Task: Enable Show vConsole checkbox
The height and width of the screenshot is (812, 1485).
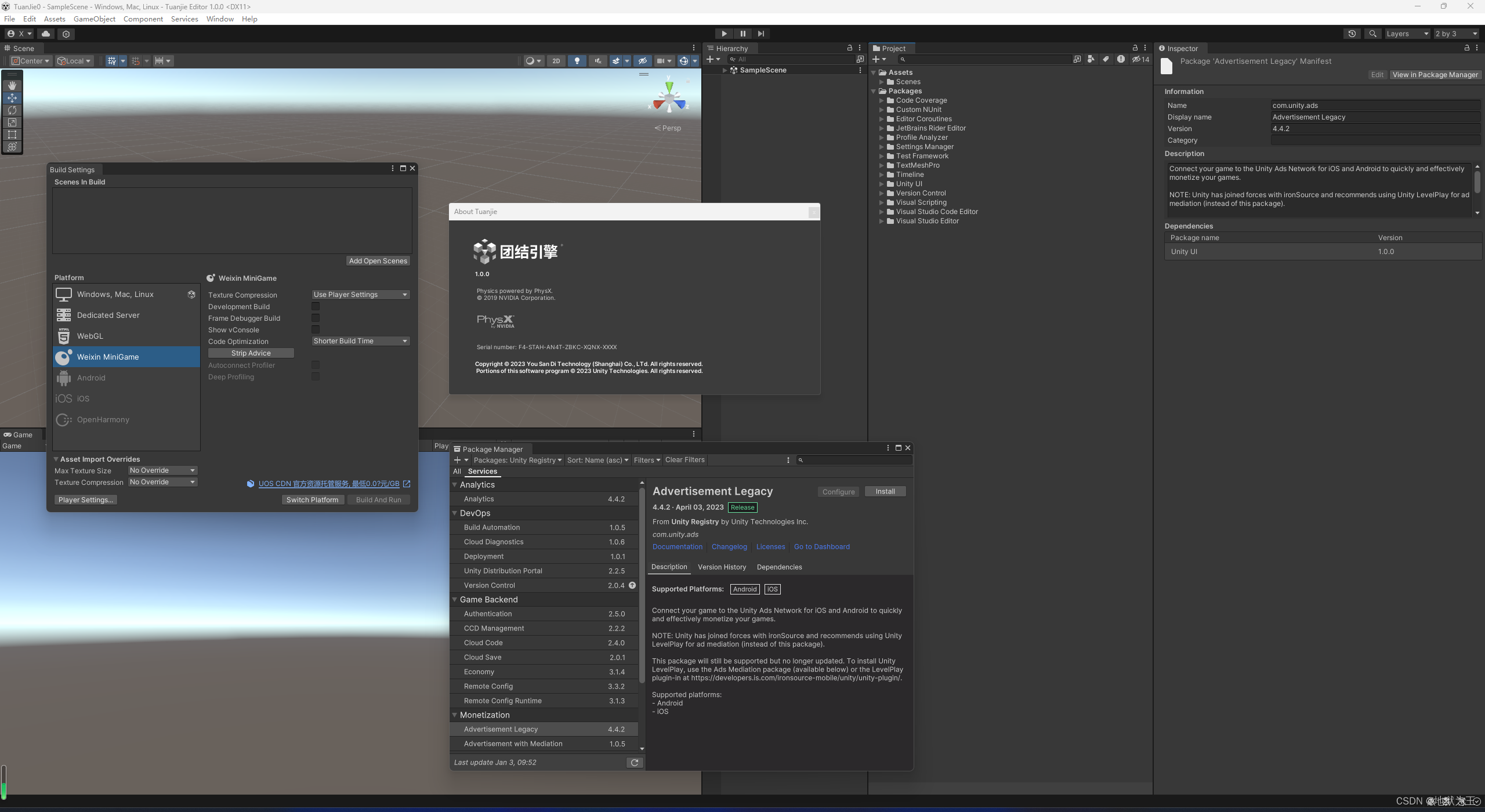Action: [x=316, y=329]
